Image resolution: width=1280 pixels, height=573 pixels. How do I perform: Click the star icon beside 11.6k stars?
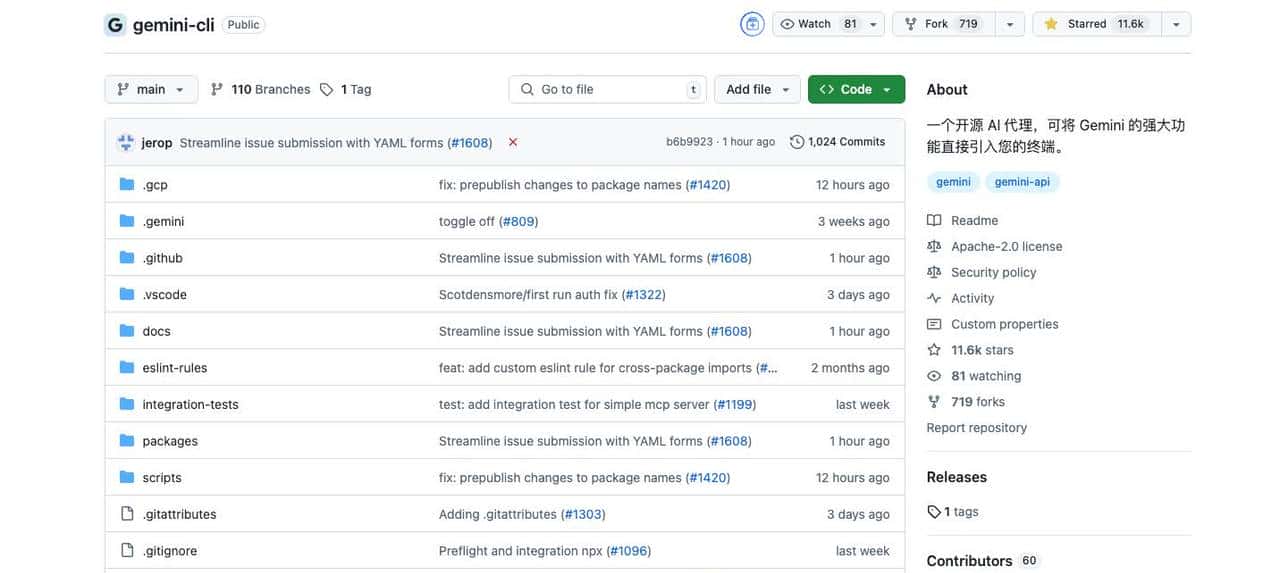(934, 350)
